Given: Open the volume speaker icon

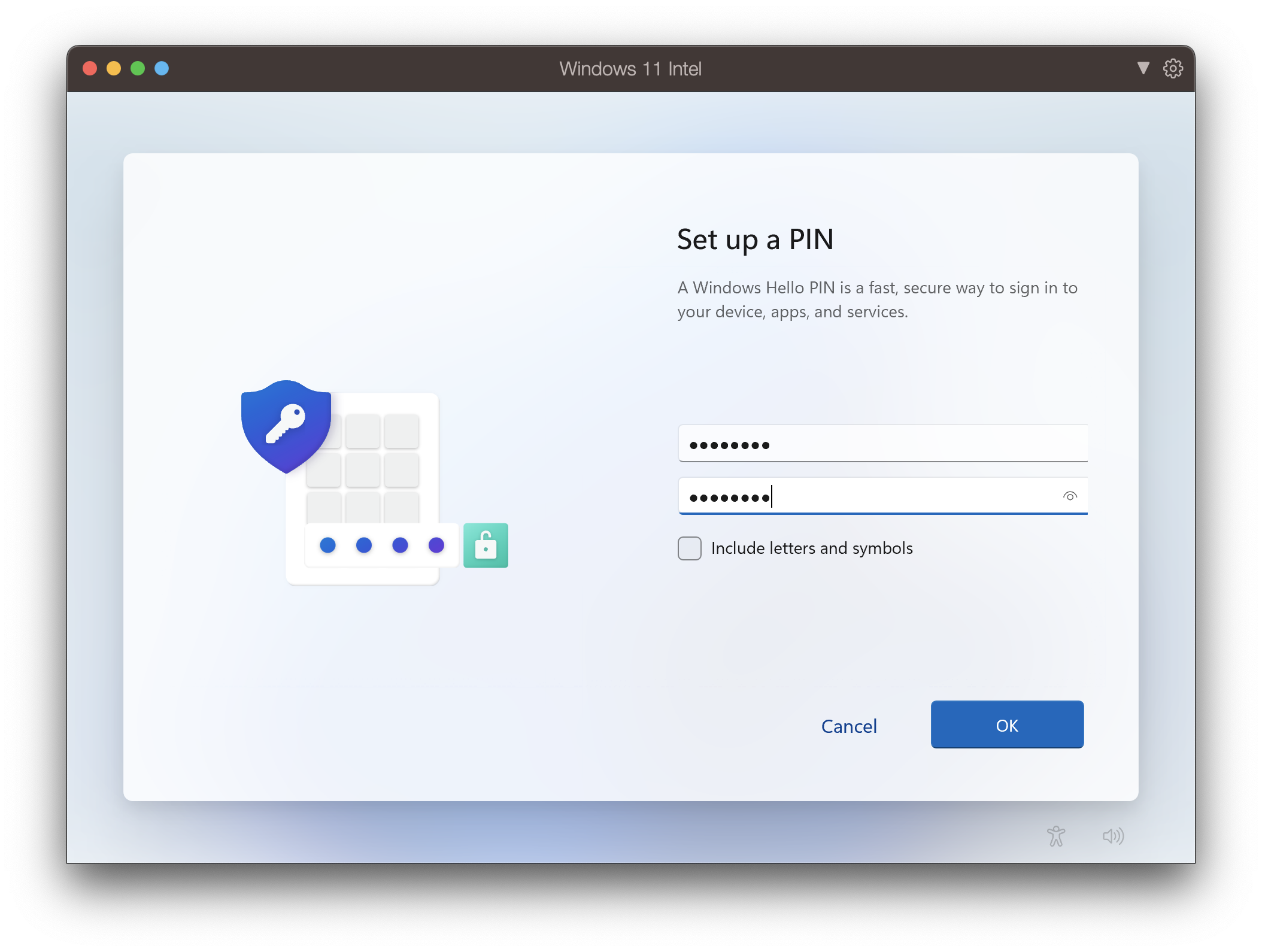Looking at the screenshot, I should click(x=1113, y=836).
